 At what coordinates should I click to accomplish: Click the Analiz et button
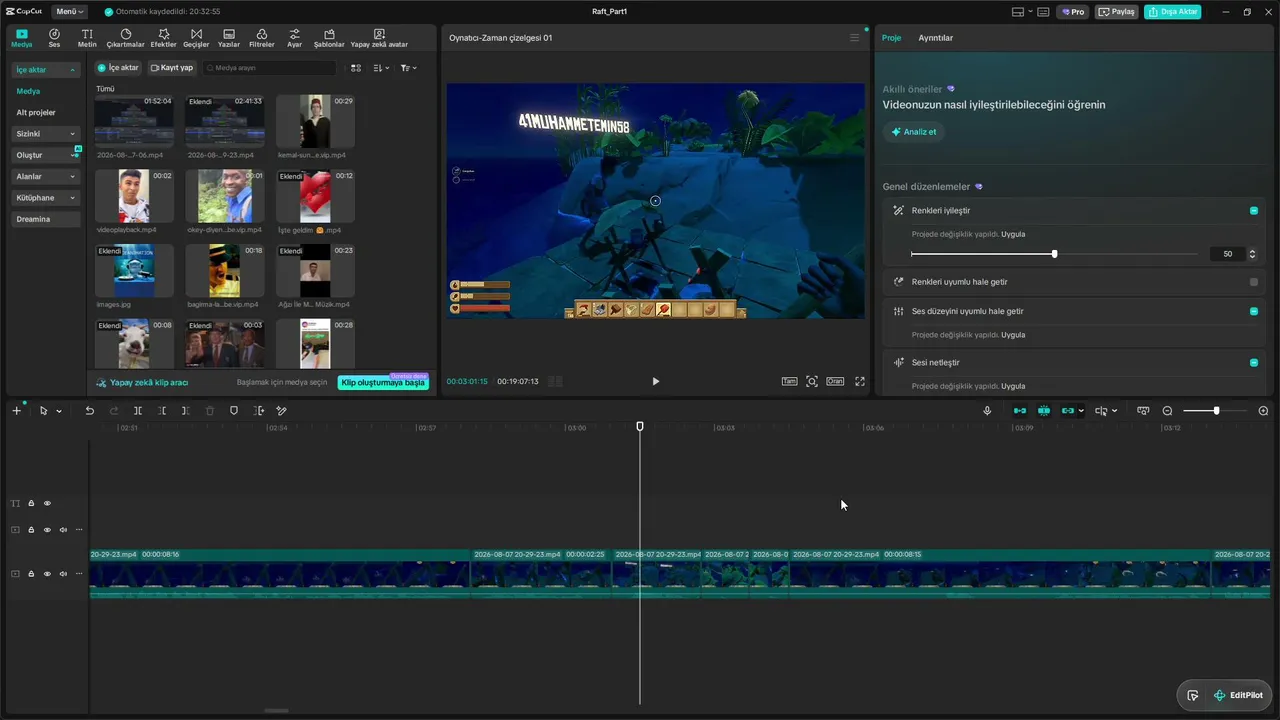pos(914,132)
